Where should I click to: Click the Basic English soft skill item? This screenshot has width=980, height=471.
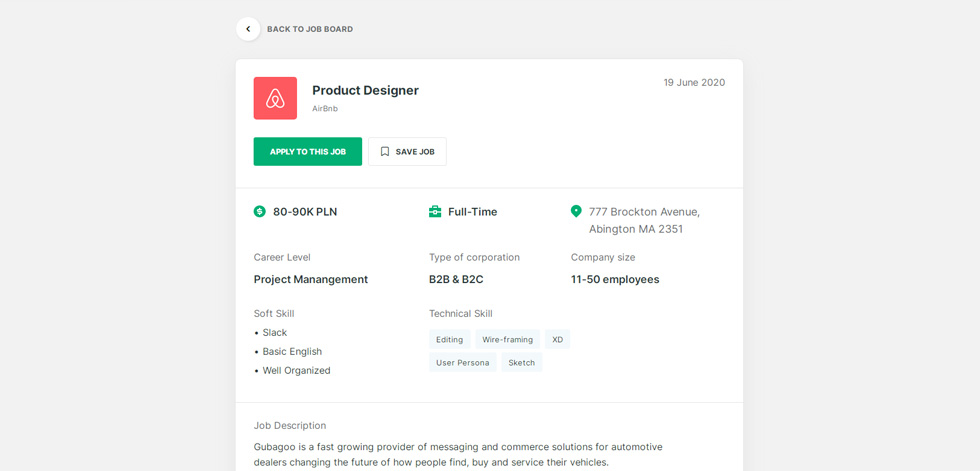tap(292, 352)
